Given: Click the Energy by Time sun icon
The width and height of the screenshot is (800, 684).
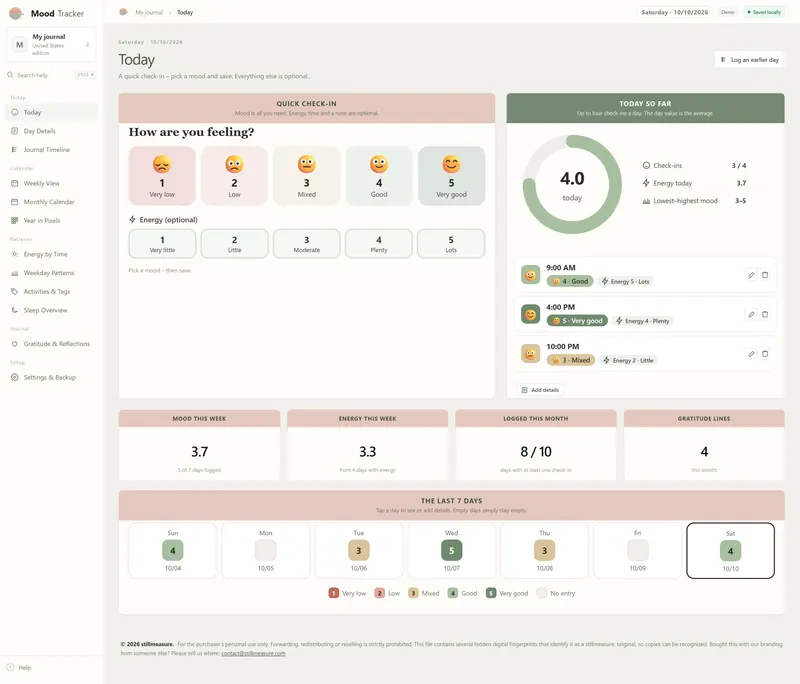Looking at the screenshot, I should (14, 254).
